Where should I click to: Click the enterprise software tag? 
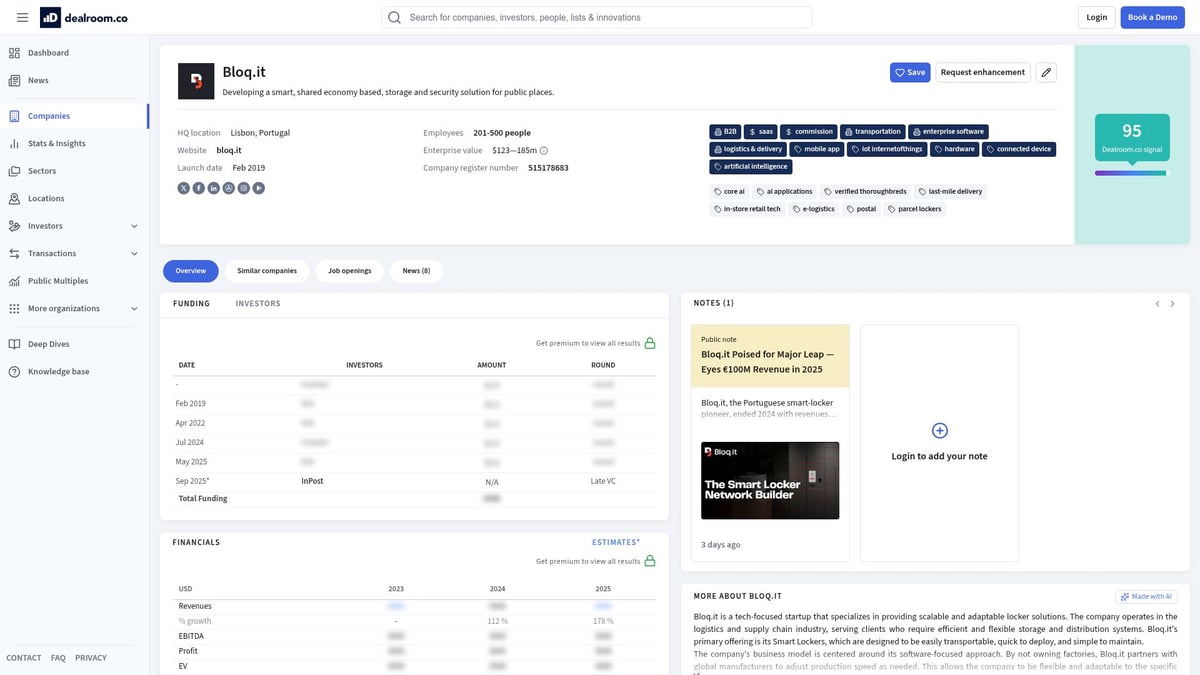click(x=948, y=131)
